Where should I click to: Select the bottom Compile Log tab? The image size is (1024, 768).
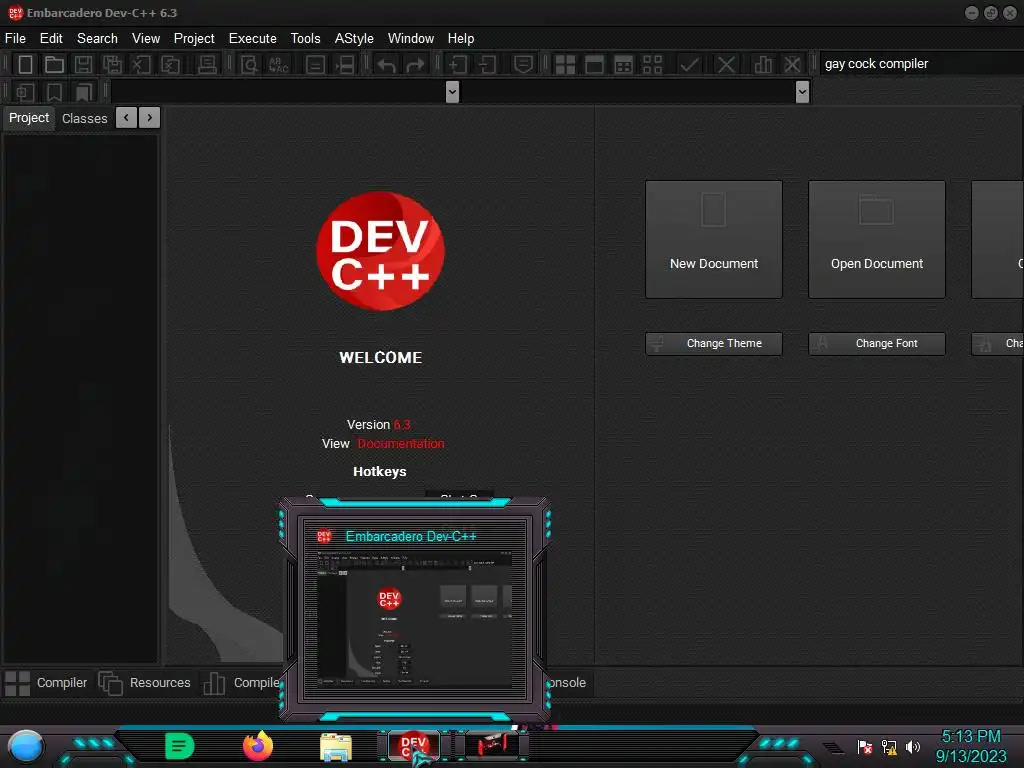click(242, 683)
